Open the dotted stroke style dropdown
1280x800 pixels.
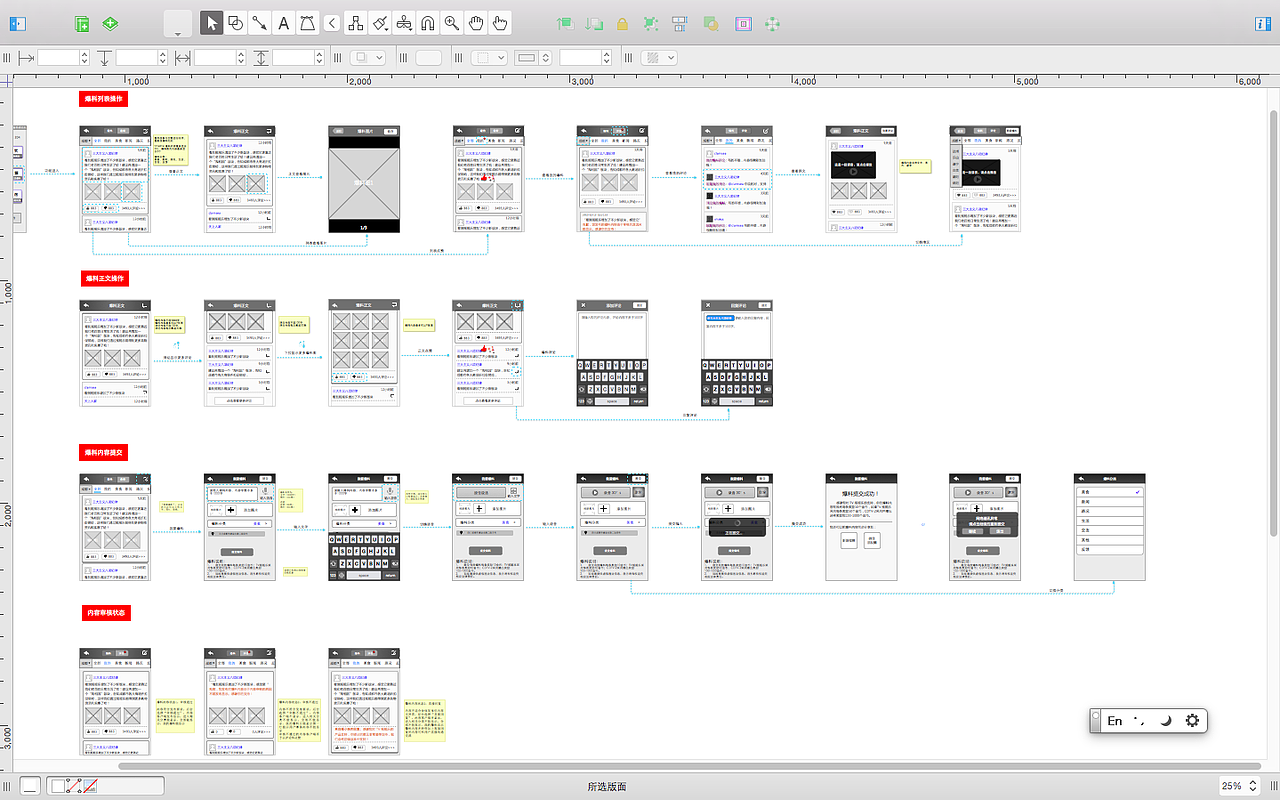489,58
